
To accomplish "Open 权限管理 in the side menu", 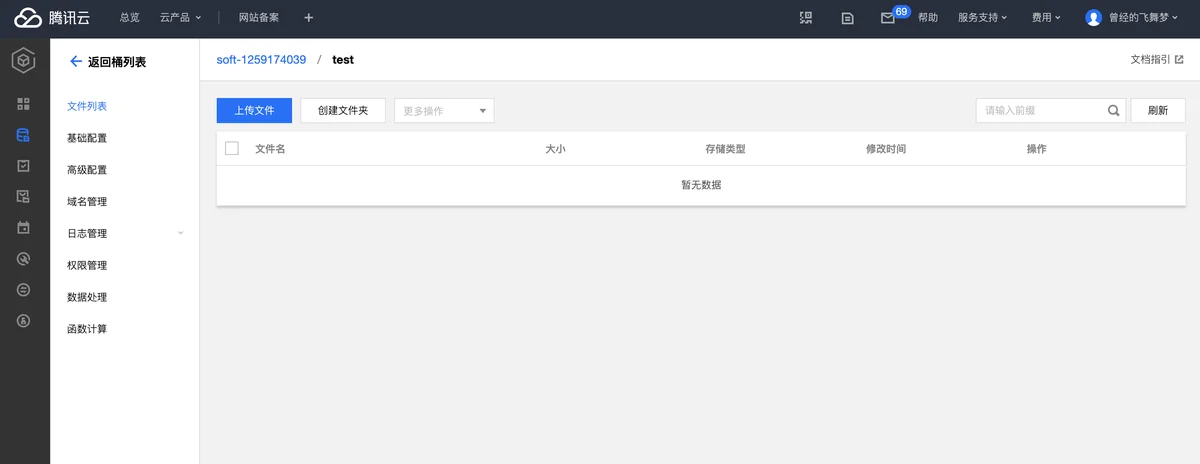I will pos(87,266).
